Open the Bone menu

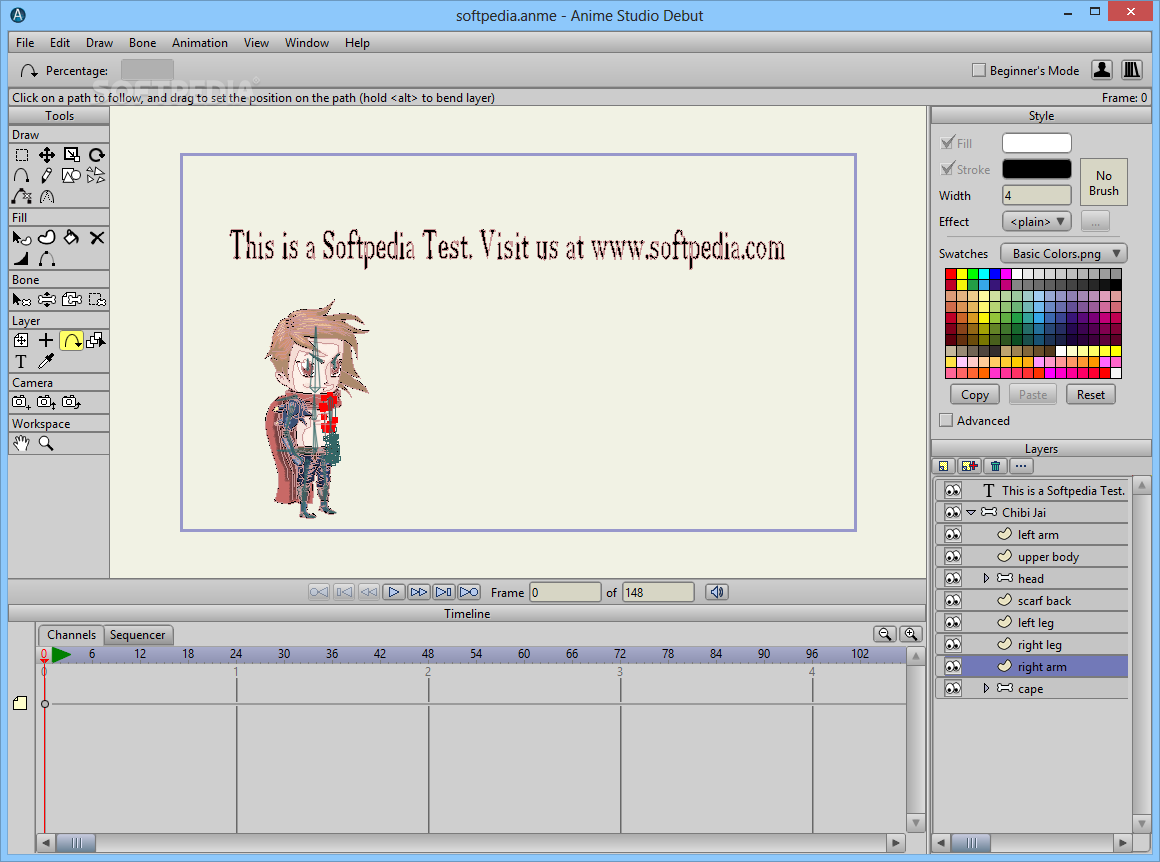click(142, 43)
